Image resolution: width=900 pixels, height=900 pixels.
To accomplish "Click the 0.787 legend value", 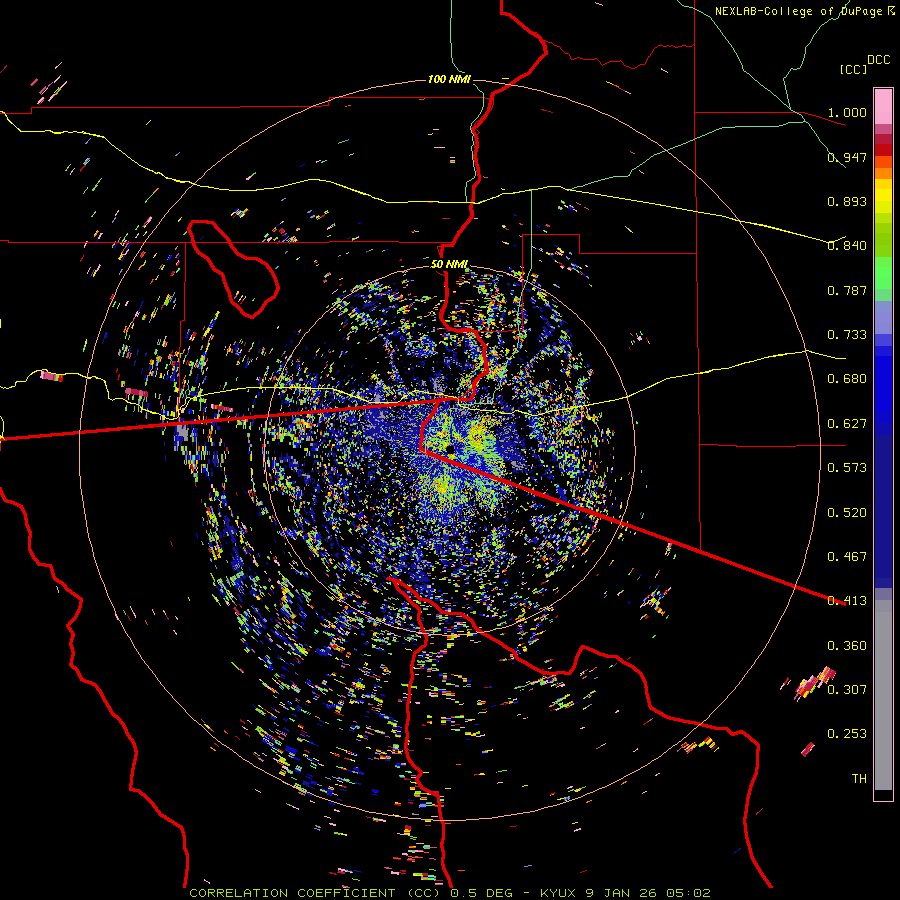I will click(x=847, y=290).
